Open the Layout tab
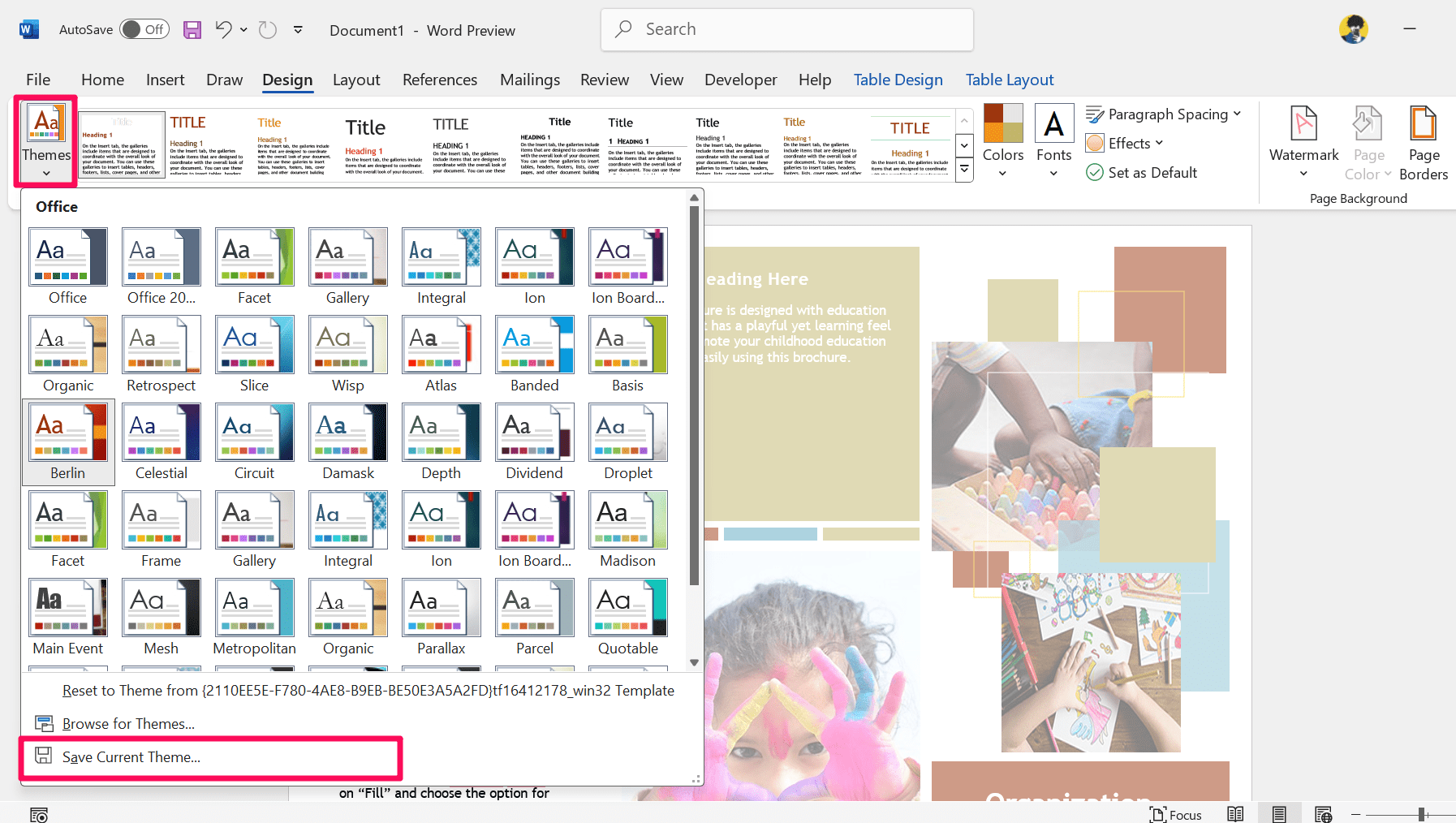 356,80
